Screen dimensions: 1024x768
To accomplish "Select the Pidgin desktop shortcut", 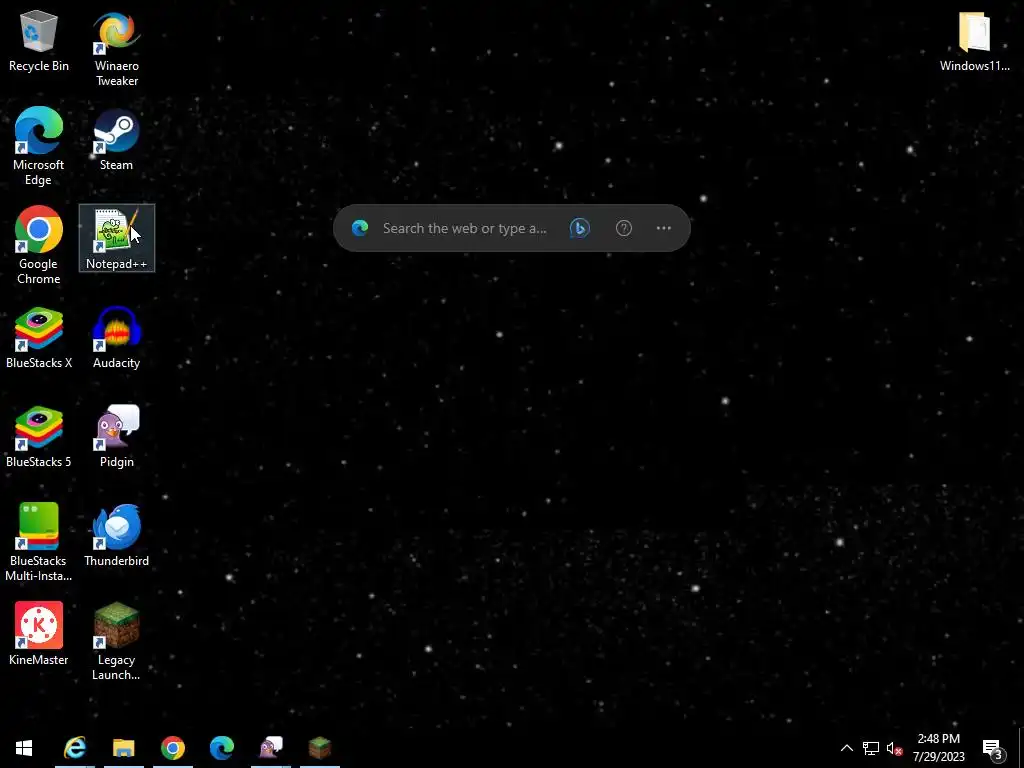I will [116, 437].
